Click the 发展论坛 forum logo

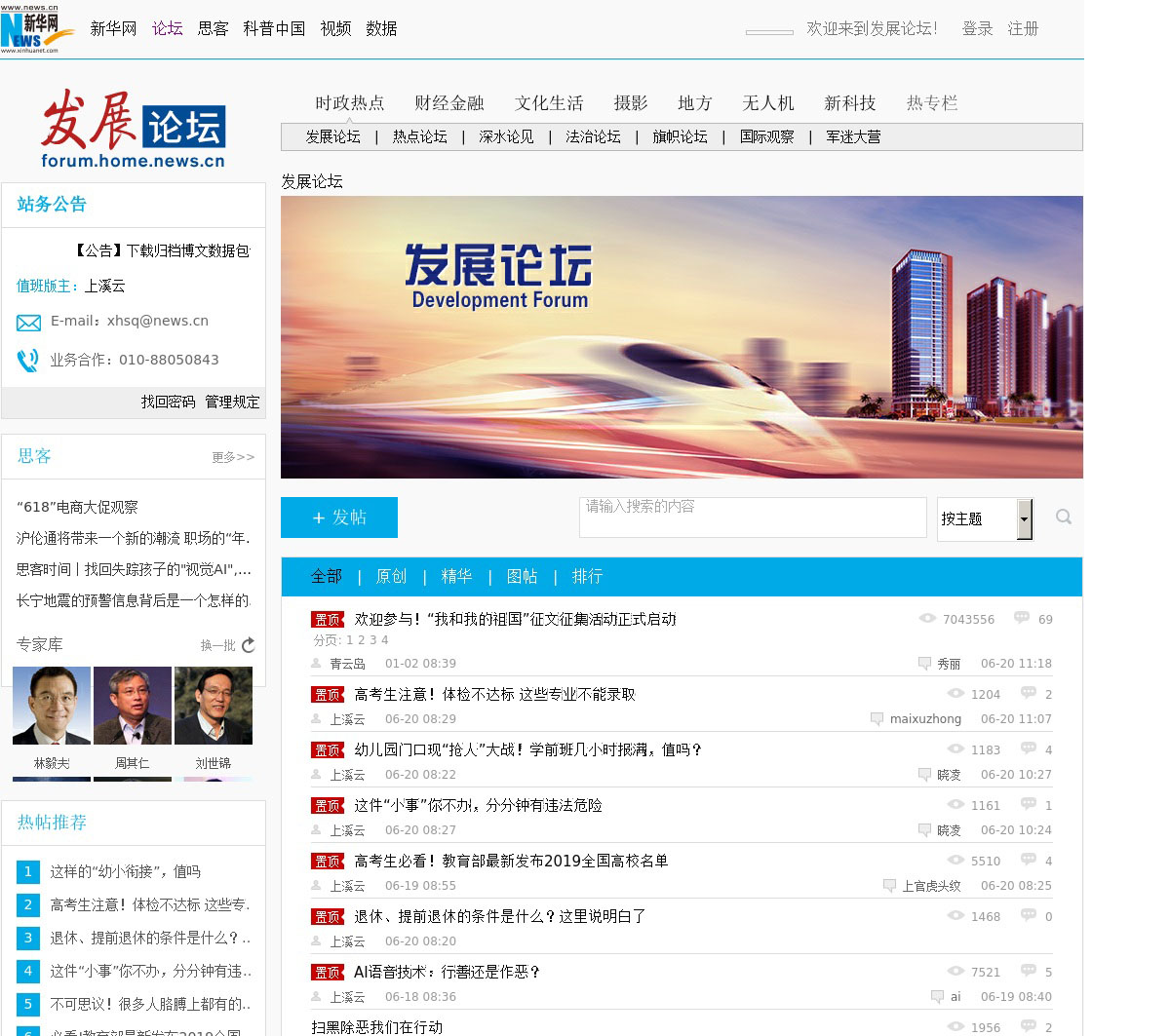tap(134, 129)
